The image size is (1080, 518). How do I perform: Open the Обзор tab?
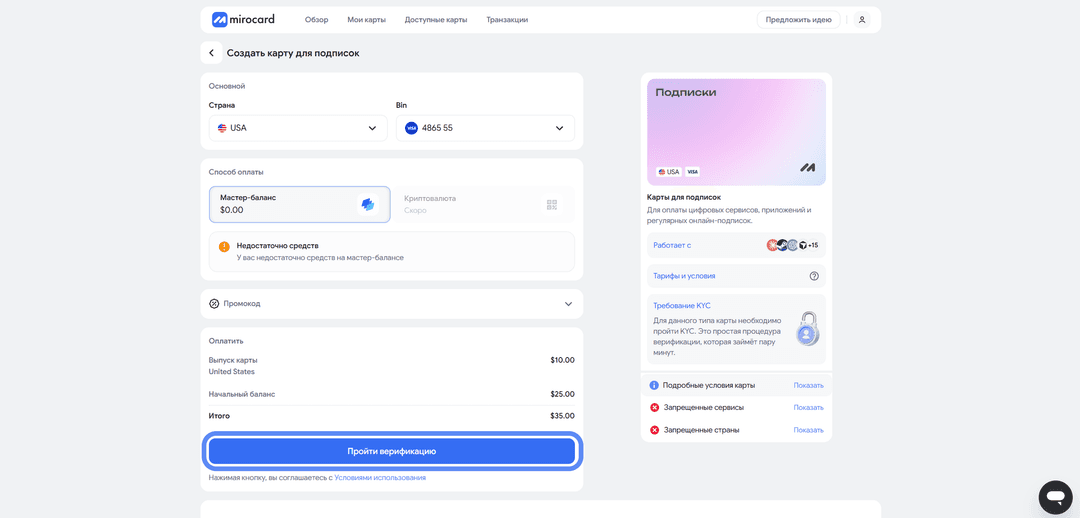[317, 20]
